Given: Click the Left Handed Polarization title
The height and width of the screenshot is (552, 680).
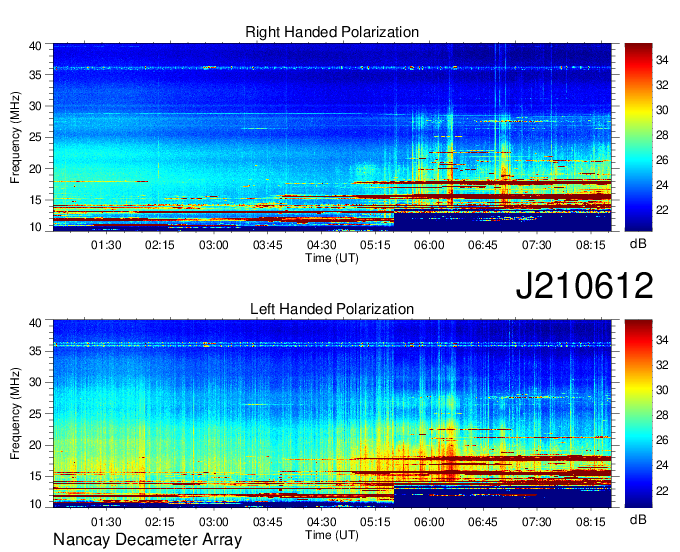Looking at the screenshot, I should click(332, 309).
